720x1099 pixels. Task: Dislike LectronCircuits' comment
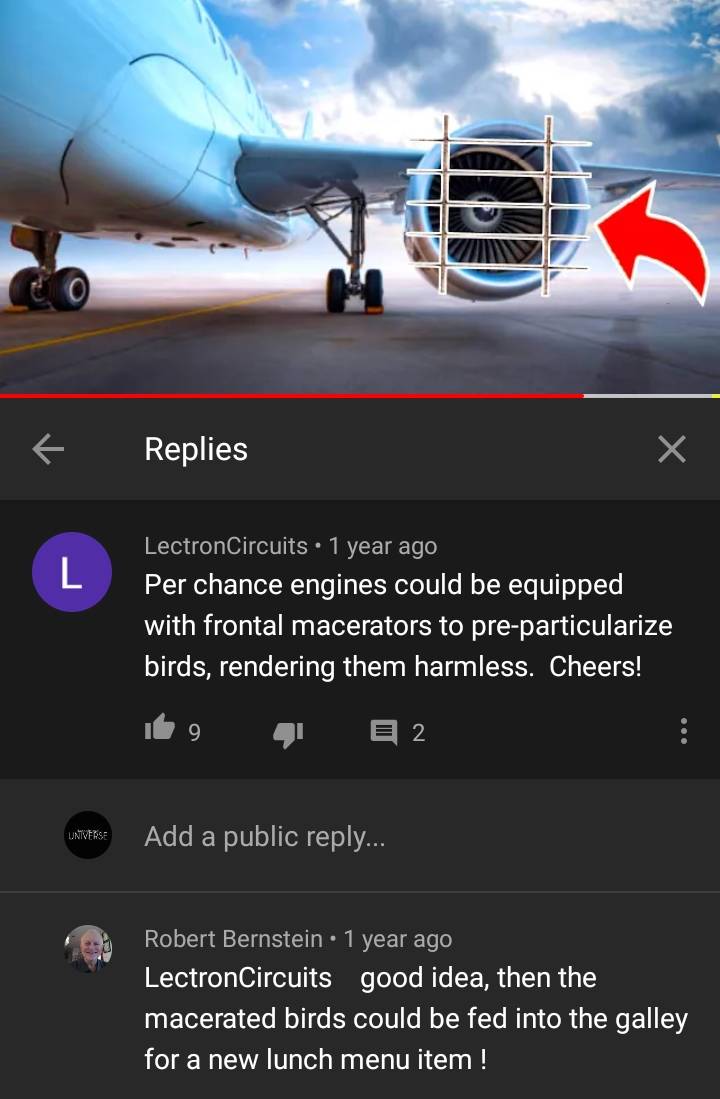tap(288, 734)
